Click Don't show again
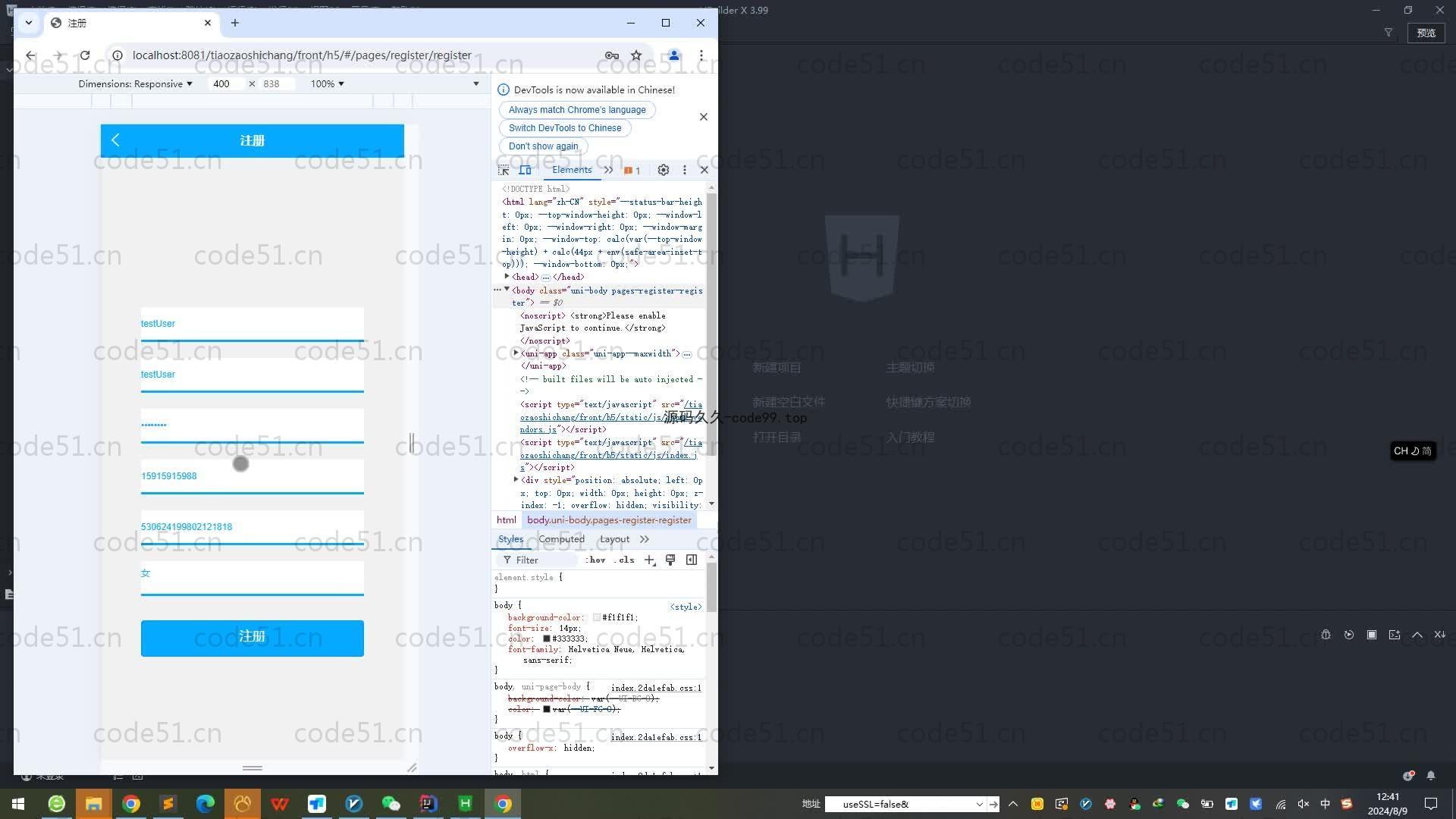The width and height of the screenshot is (1456, 819). tap(543, 146)
